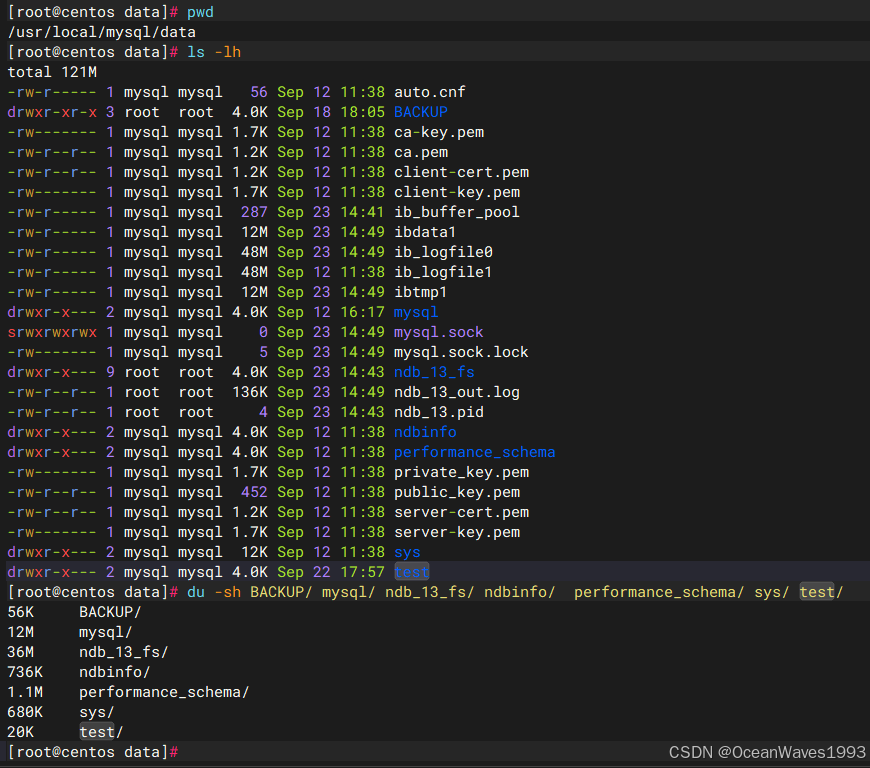Click 'BACKUP/' in du output

tap(110, 612)
